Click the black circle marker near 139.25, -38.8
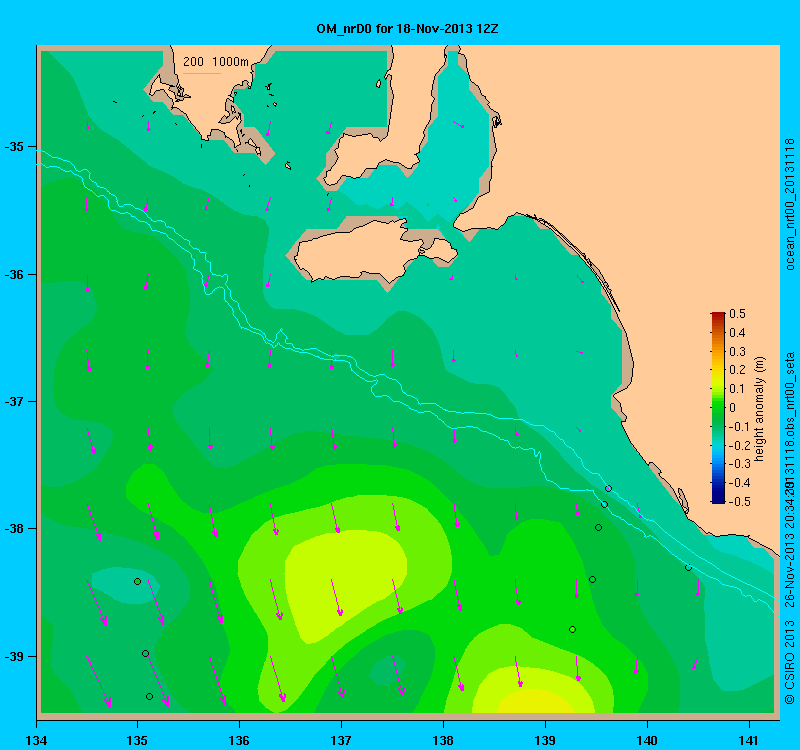This screenshot has width=800, height=750. (572, 630)
